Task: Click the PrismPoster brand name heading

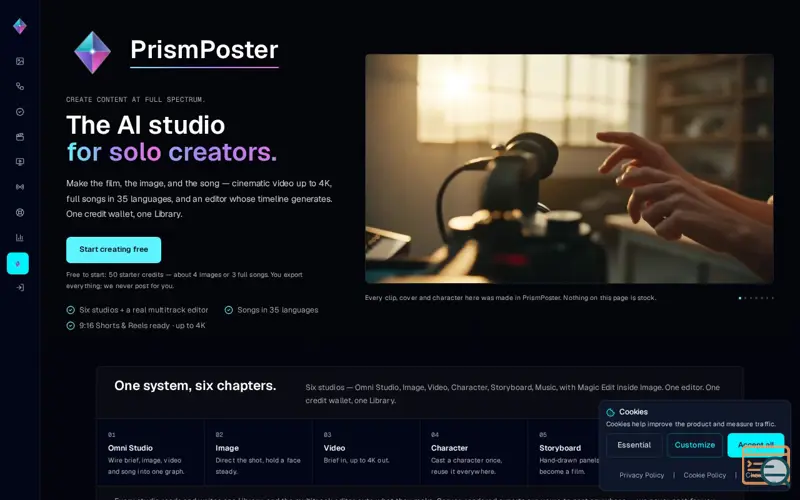Action: click(204, 50)
